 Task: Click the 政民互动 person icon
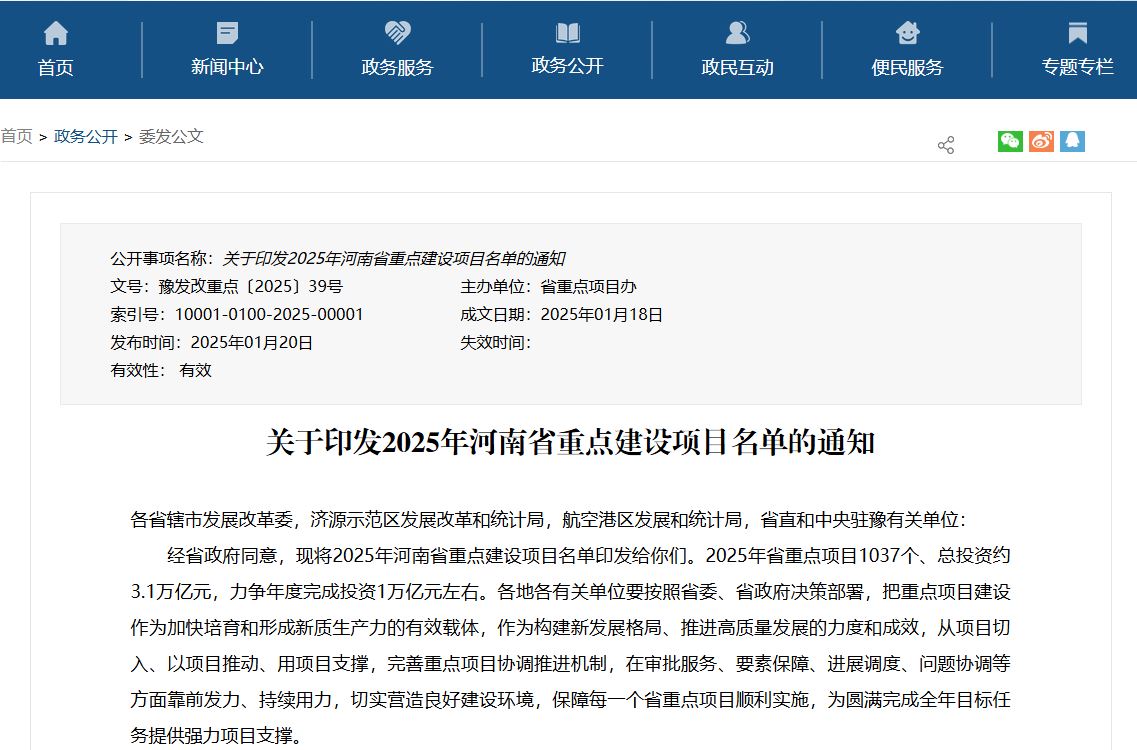click(737, 33)
